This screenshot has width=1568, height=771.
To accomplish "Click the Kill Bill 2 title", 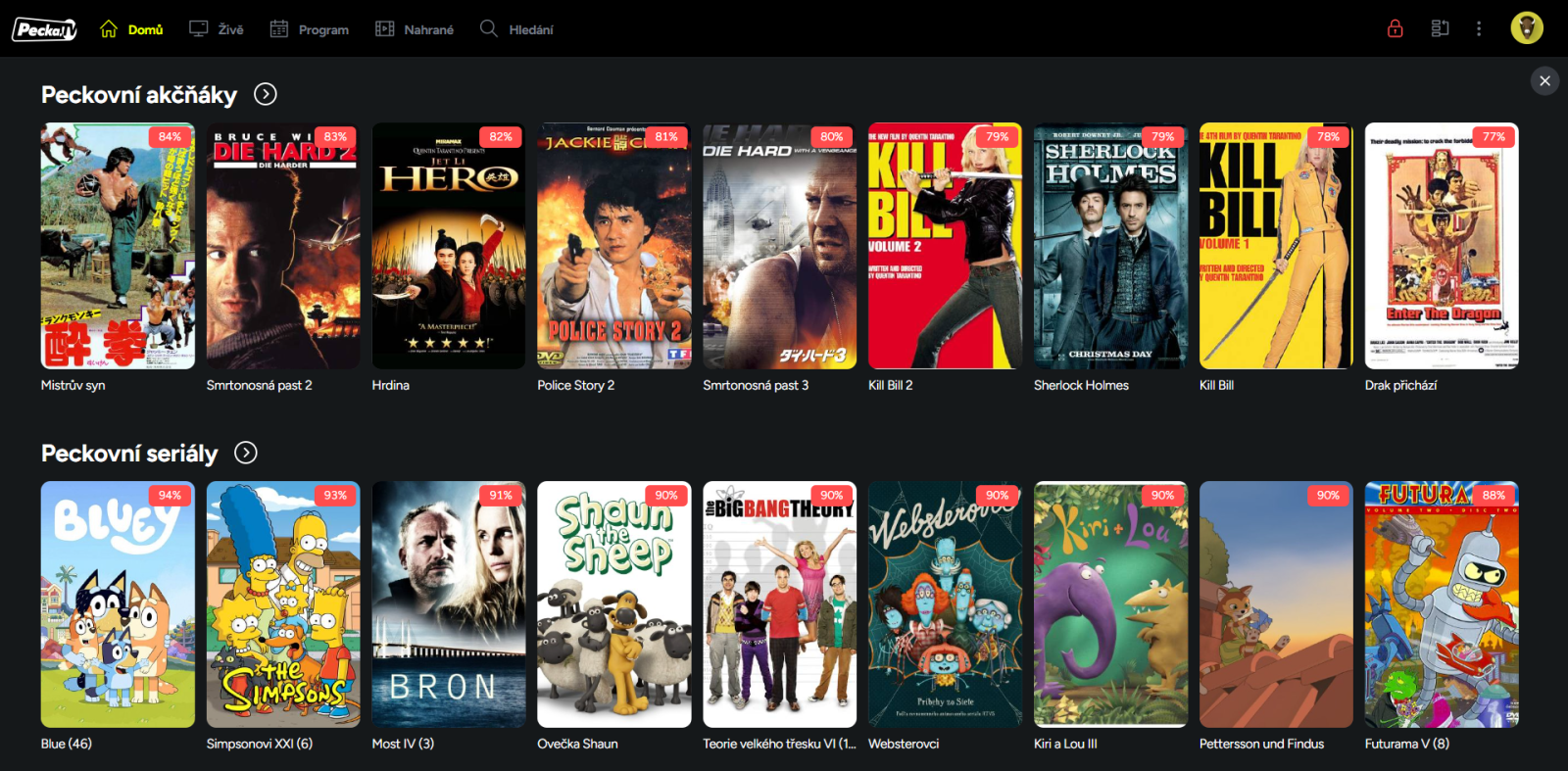I will point(891,385).
